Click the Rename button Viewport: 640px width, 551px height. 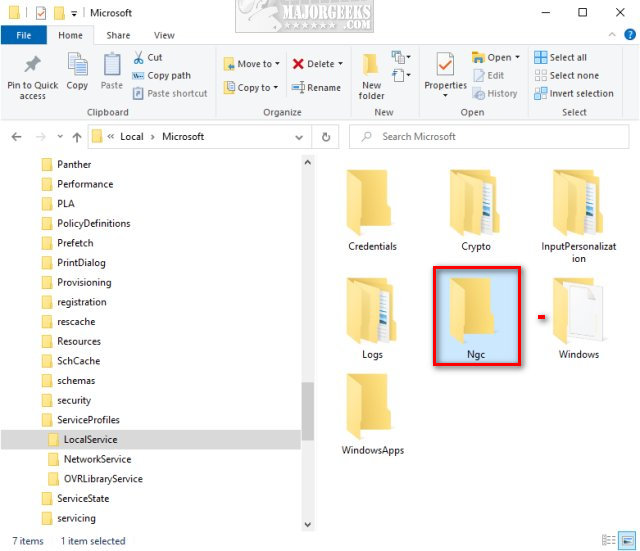(x=316, y=87)
